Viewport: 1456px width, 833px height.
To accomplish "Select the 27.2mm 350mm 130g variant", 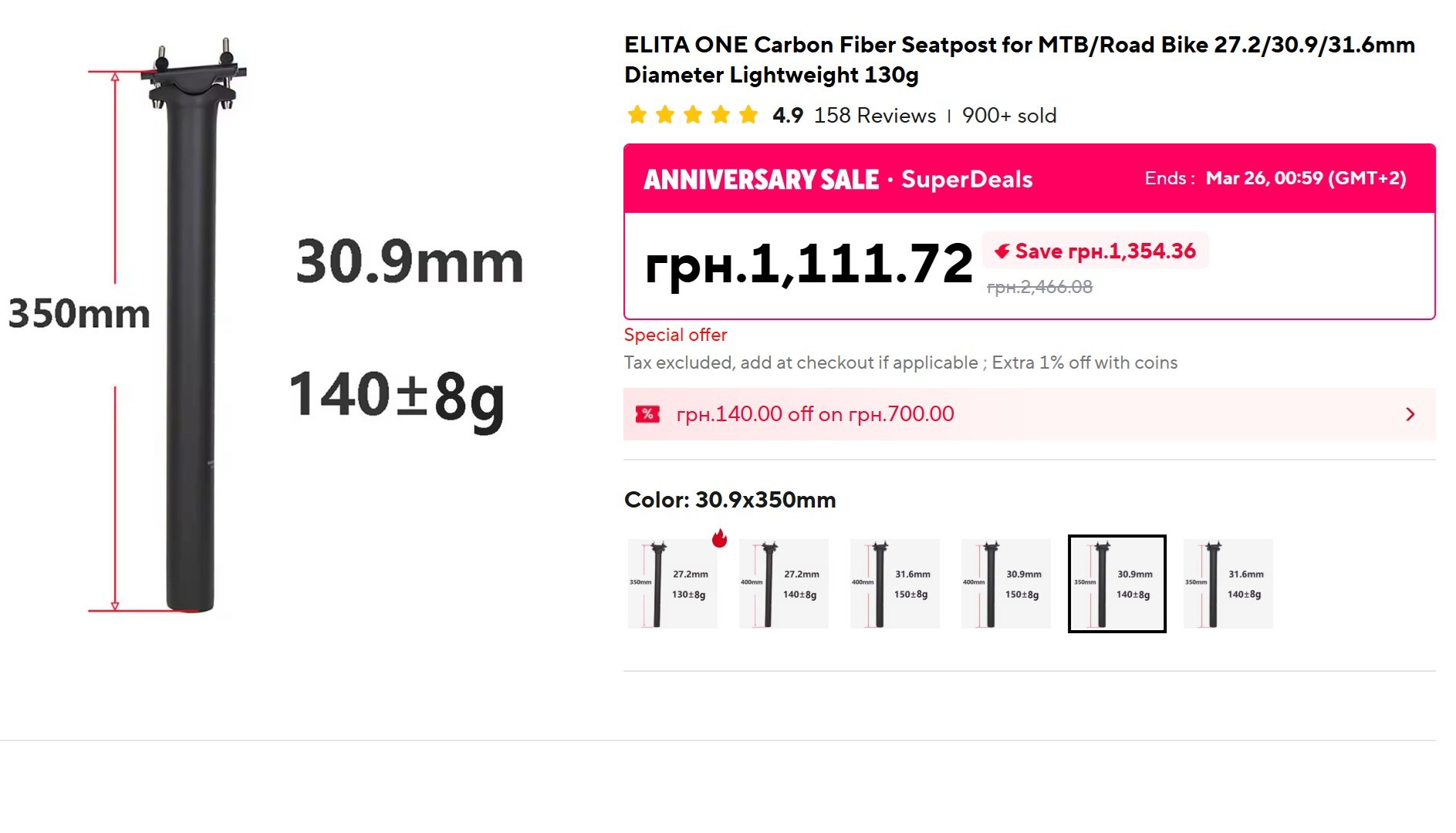I will pyautogui.click(x=673, y=584).
